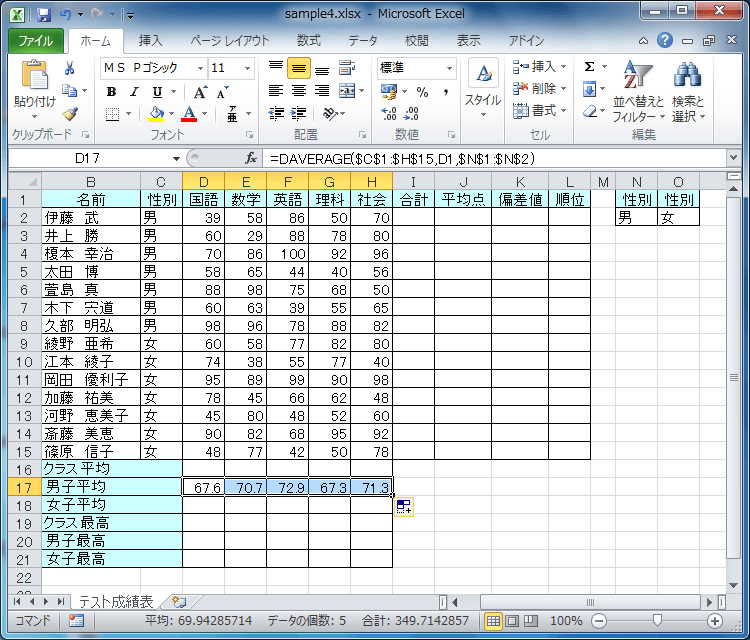Select the Format Painter brush
This screenshot has height=640, width=750.
(x=70, y=113)
